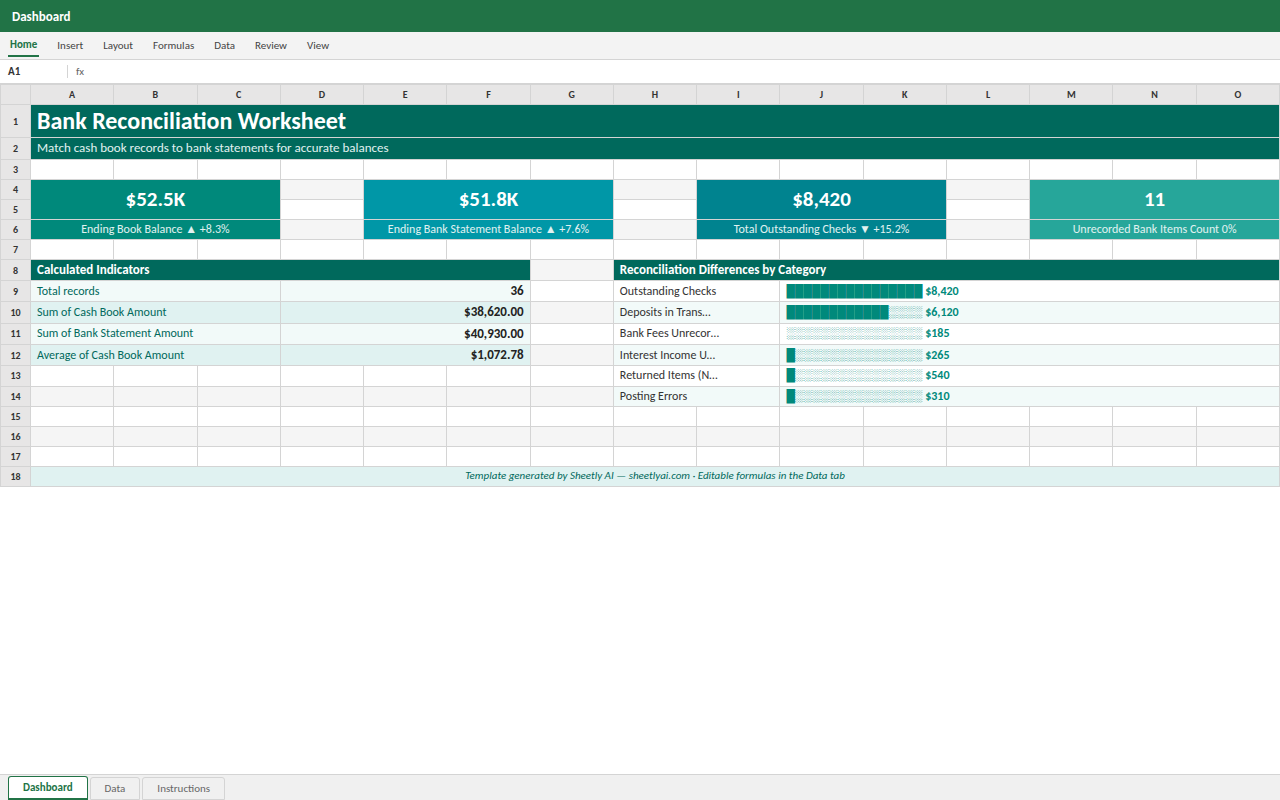Click the value 36
The image size is (1280, 800).
[x=405, y=291]
